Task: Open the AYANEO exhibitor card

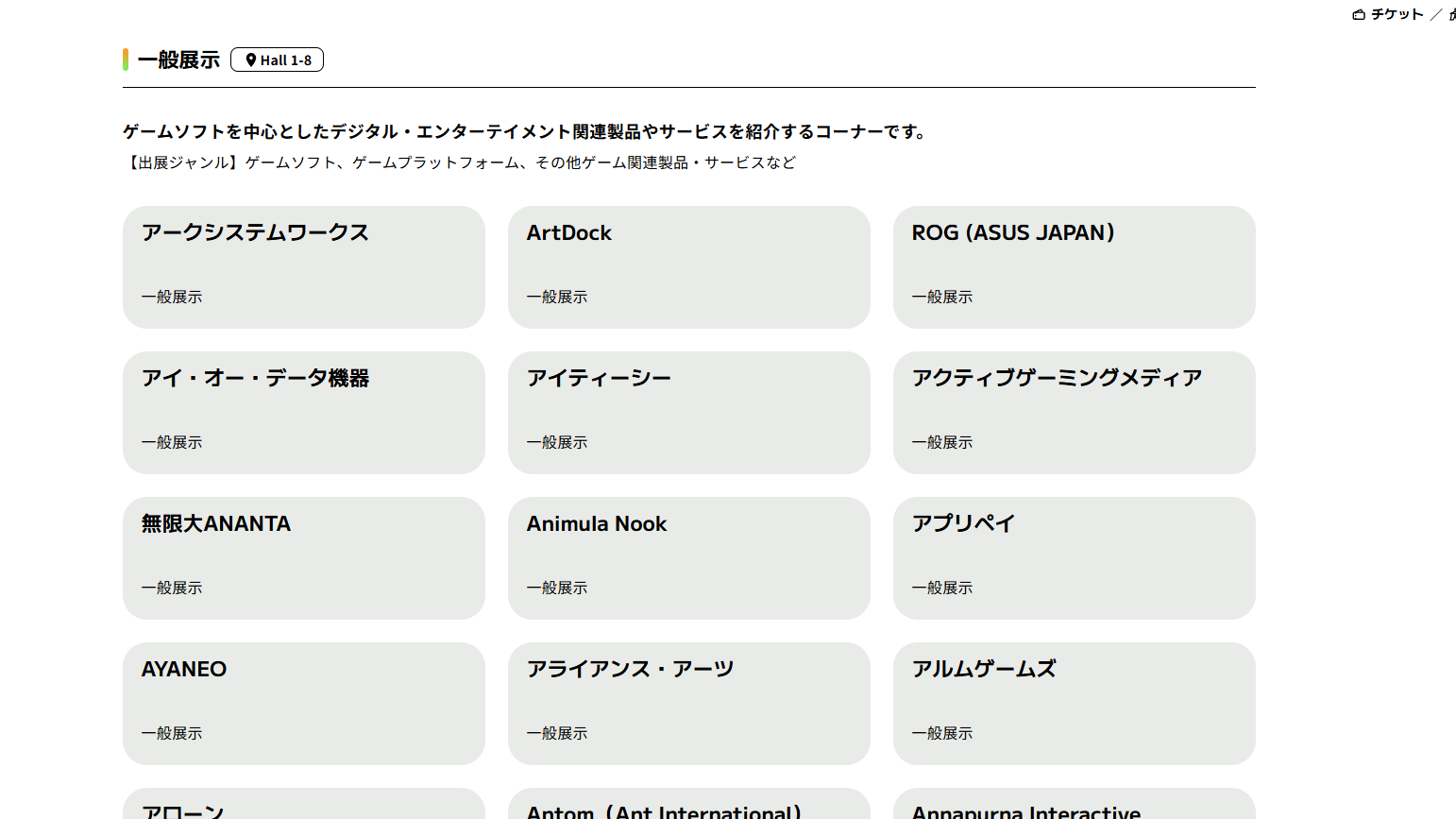Action: coord(303,704)
